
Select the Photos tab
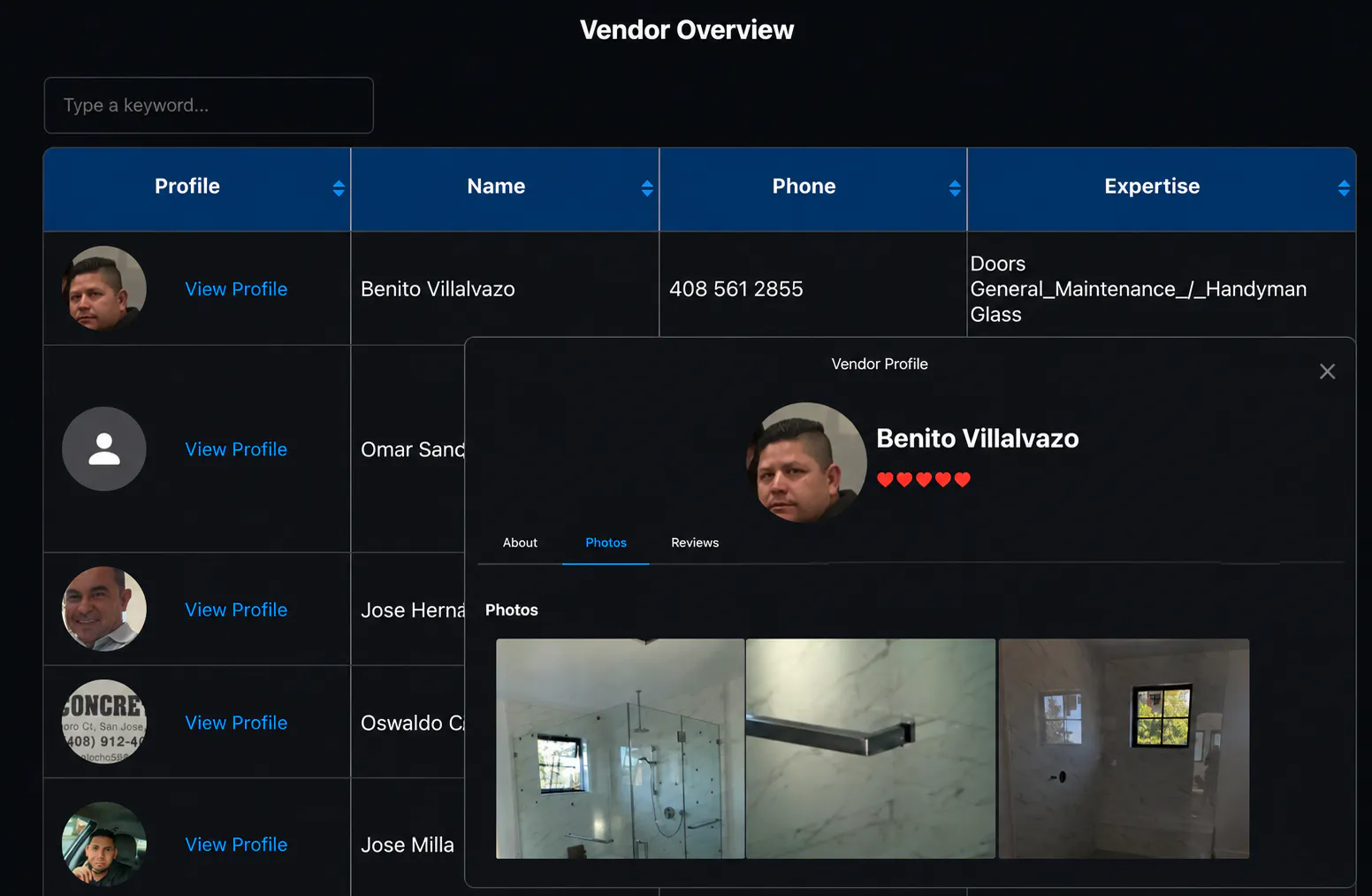[606, 542]
